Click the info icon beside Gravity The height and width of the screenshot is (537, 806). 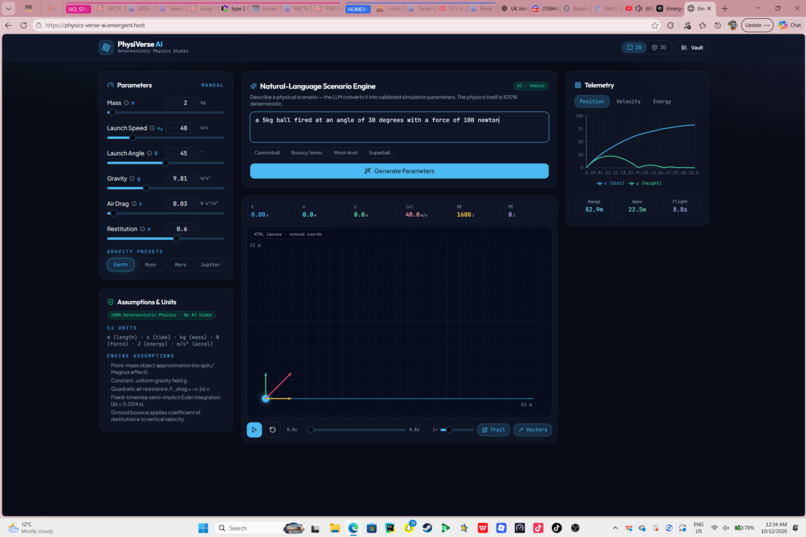(x=132, y=178)
